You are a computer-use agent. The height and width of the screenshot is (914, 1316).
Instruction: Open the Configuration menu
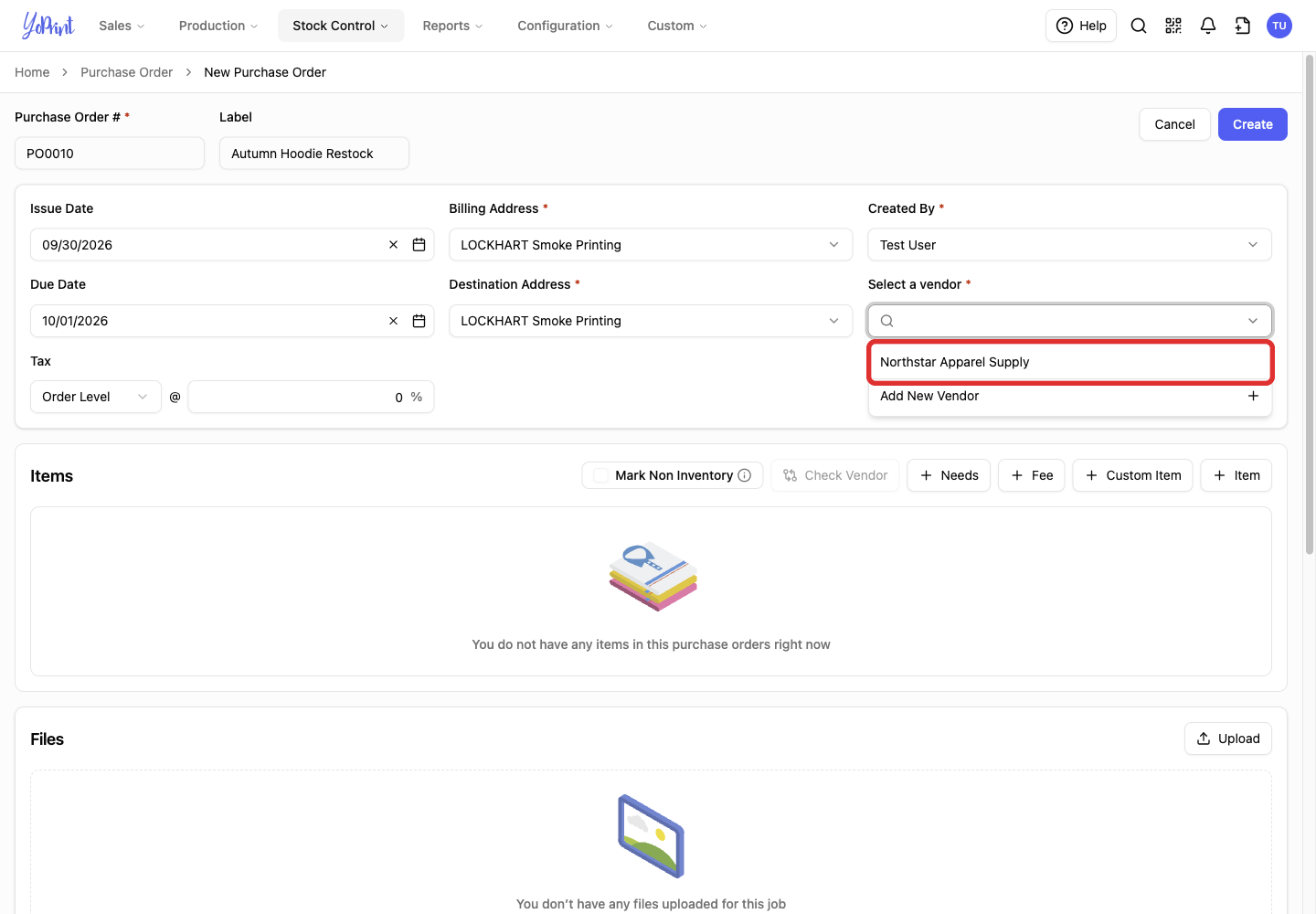coord(565,26)
